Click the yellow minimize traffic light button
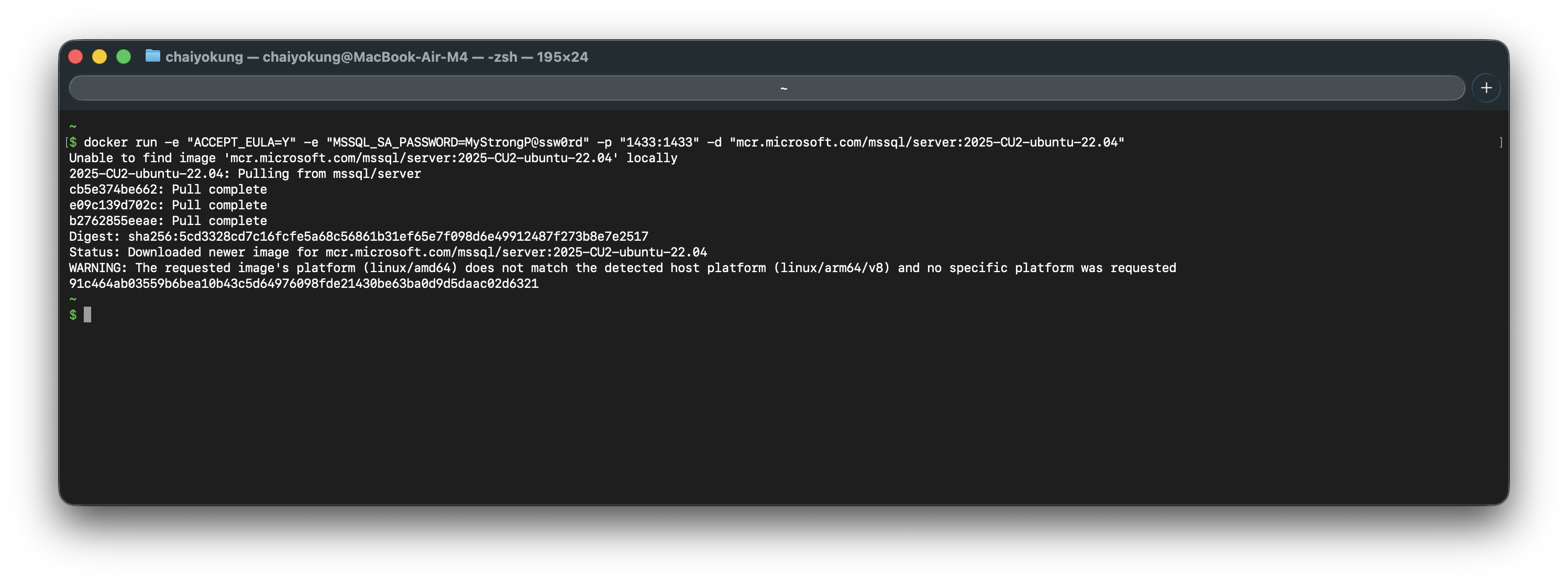 tap(100, 56)
